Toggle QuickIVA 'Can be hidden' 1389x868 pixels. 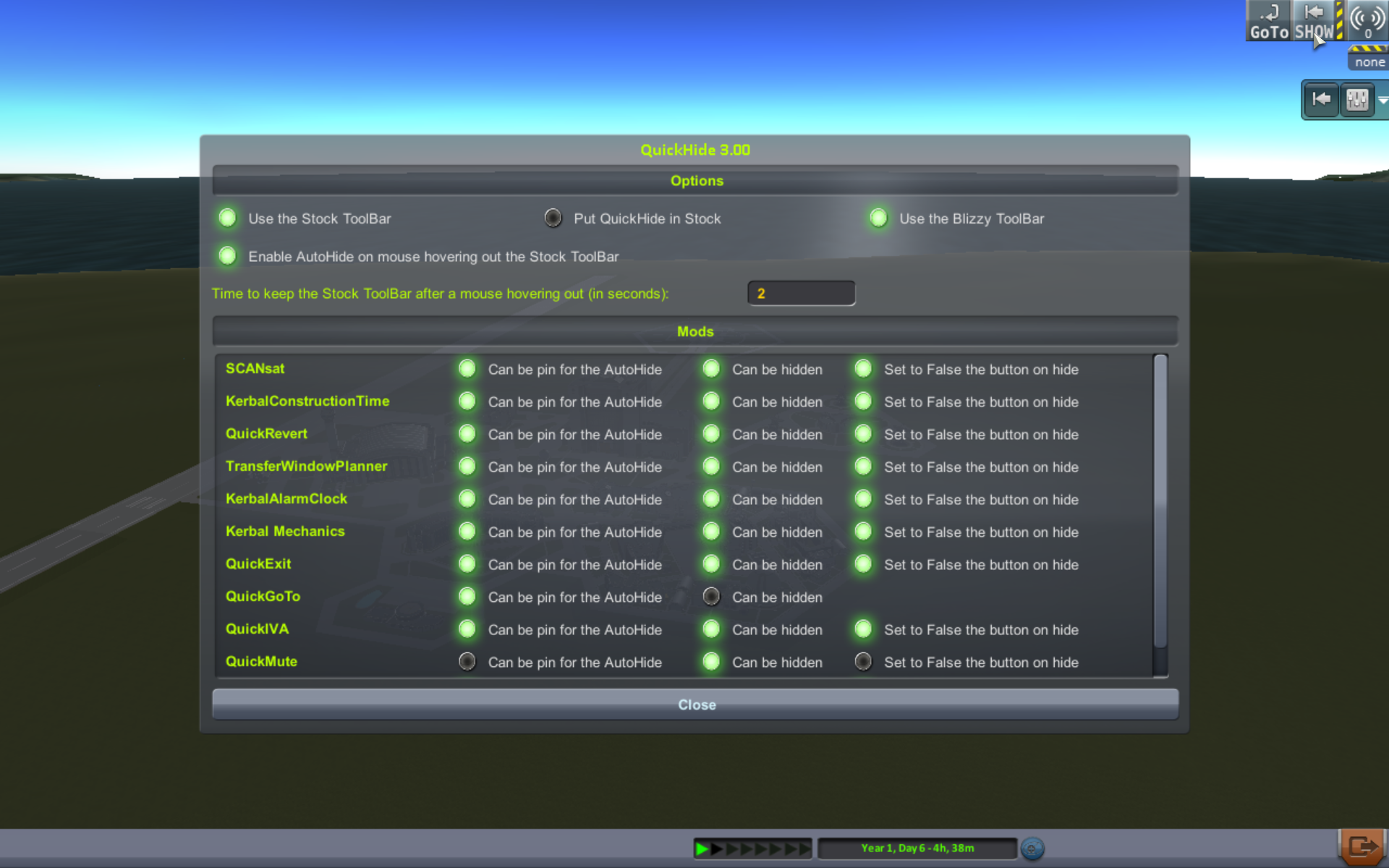tap(712, 629)
